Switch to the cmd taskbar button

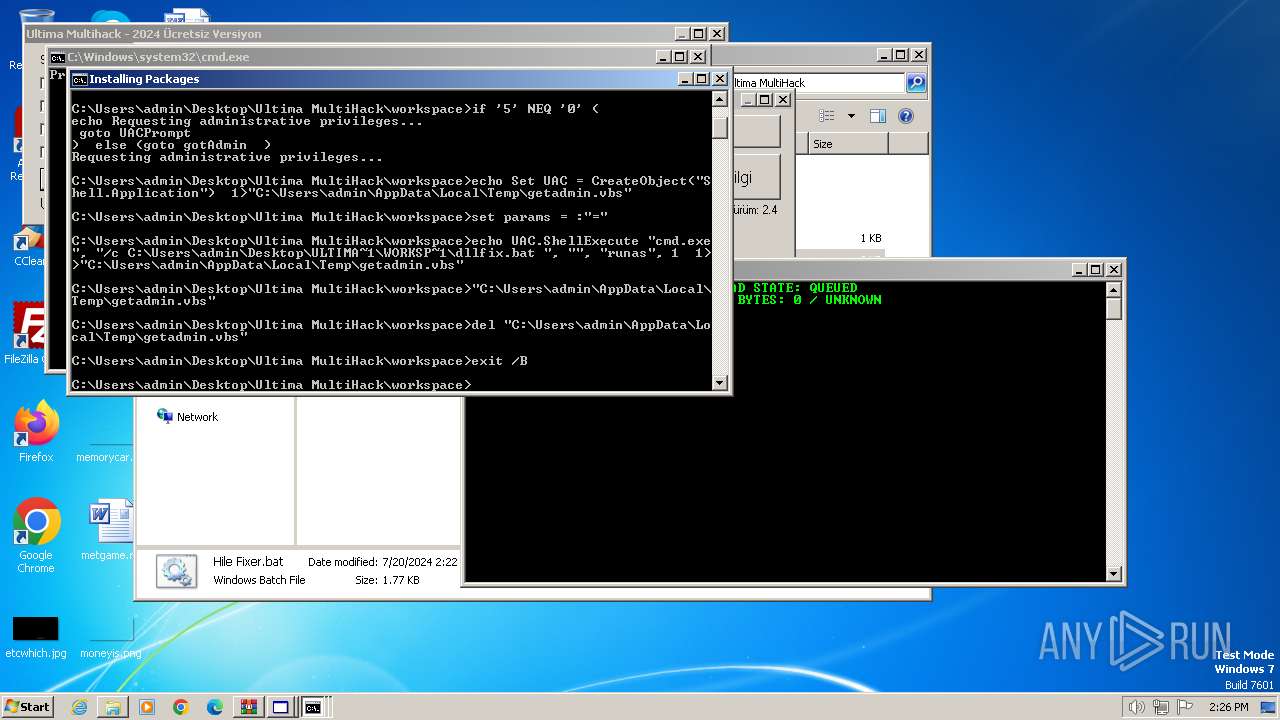(314, 707)
